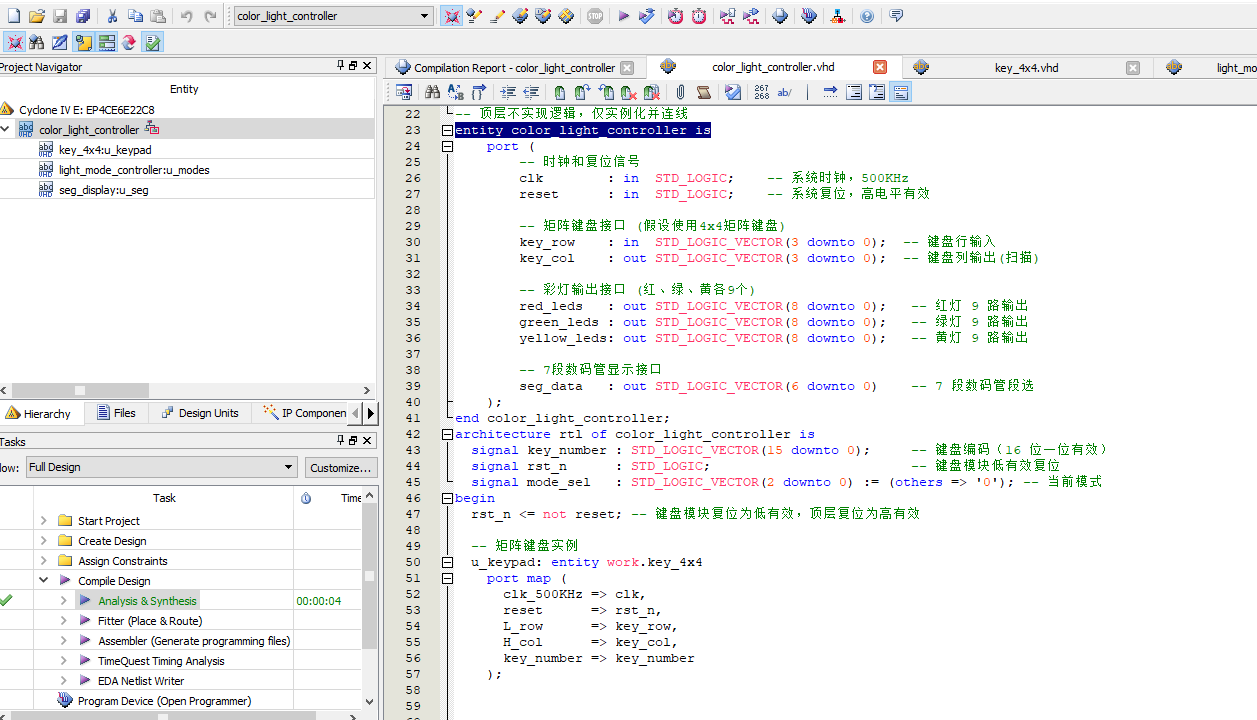This screenshot has height=720, width=1257.
Task: Undo the last edit
Action: [x=187, y=16]
